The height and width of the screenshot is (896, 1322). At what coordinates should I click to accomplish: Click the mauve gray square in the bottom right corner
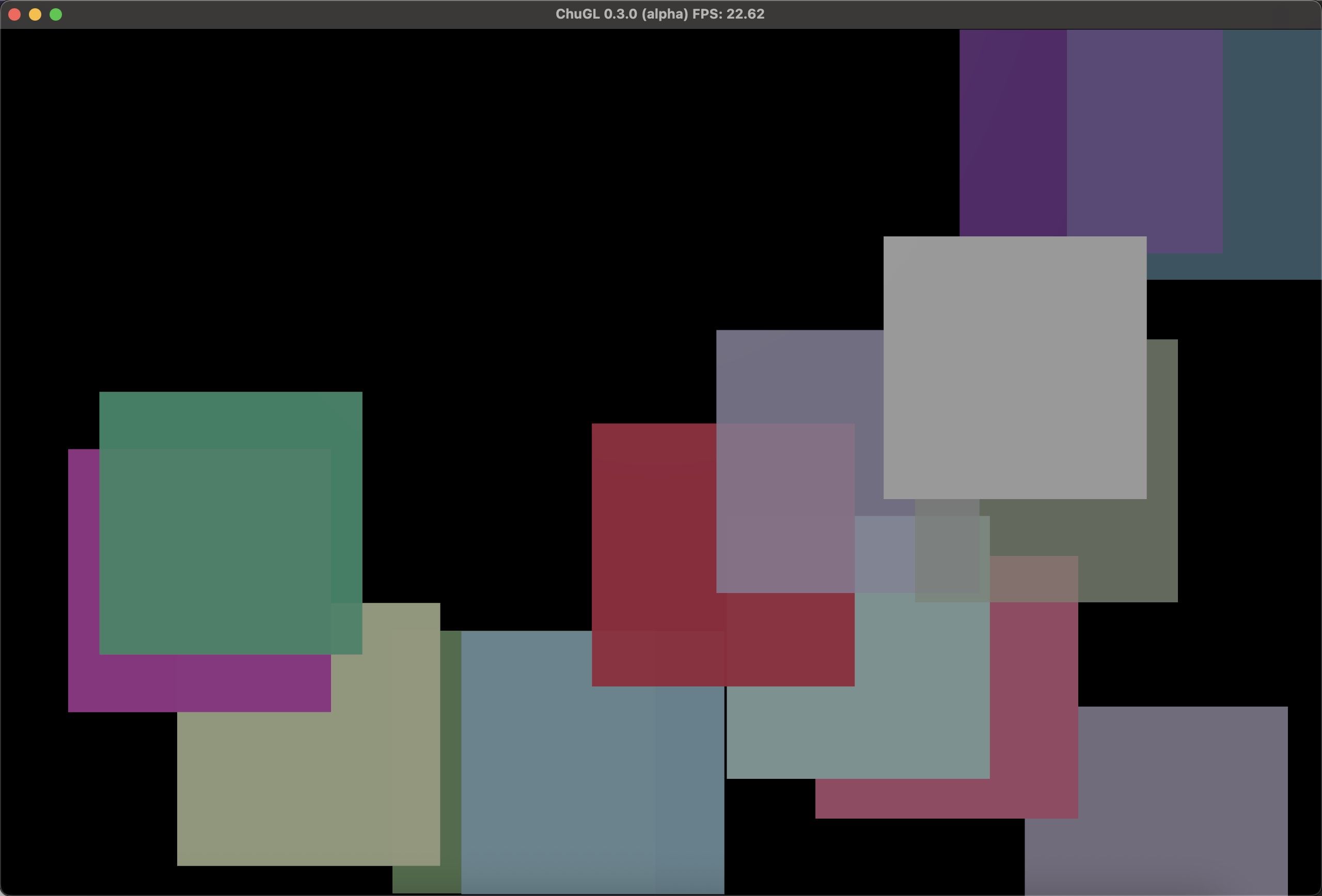click(x=1156, y=801)
